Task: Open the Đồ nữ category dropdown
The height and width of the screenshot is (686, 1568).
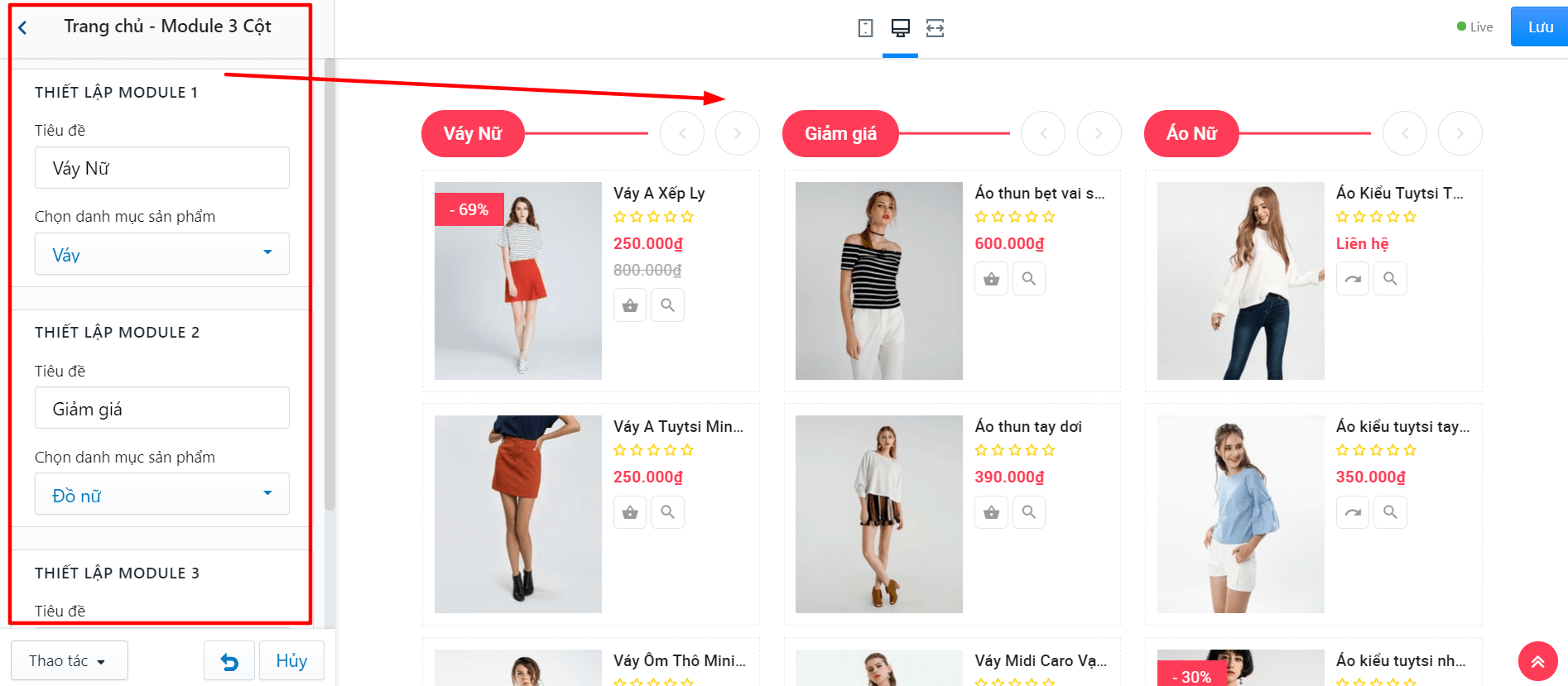Action: 162,494
